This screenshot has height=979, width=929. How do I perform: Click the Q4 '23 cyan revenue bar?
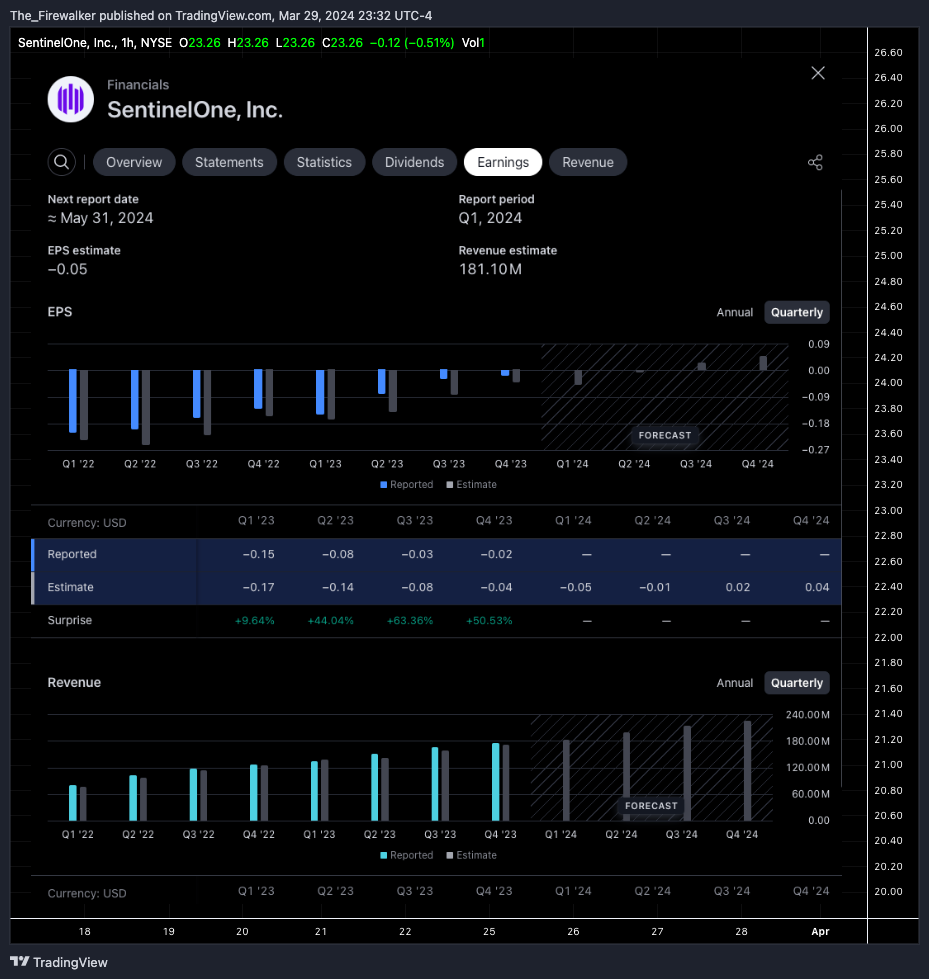pyautogui.click(x=496, y=782)
